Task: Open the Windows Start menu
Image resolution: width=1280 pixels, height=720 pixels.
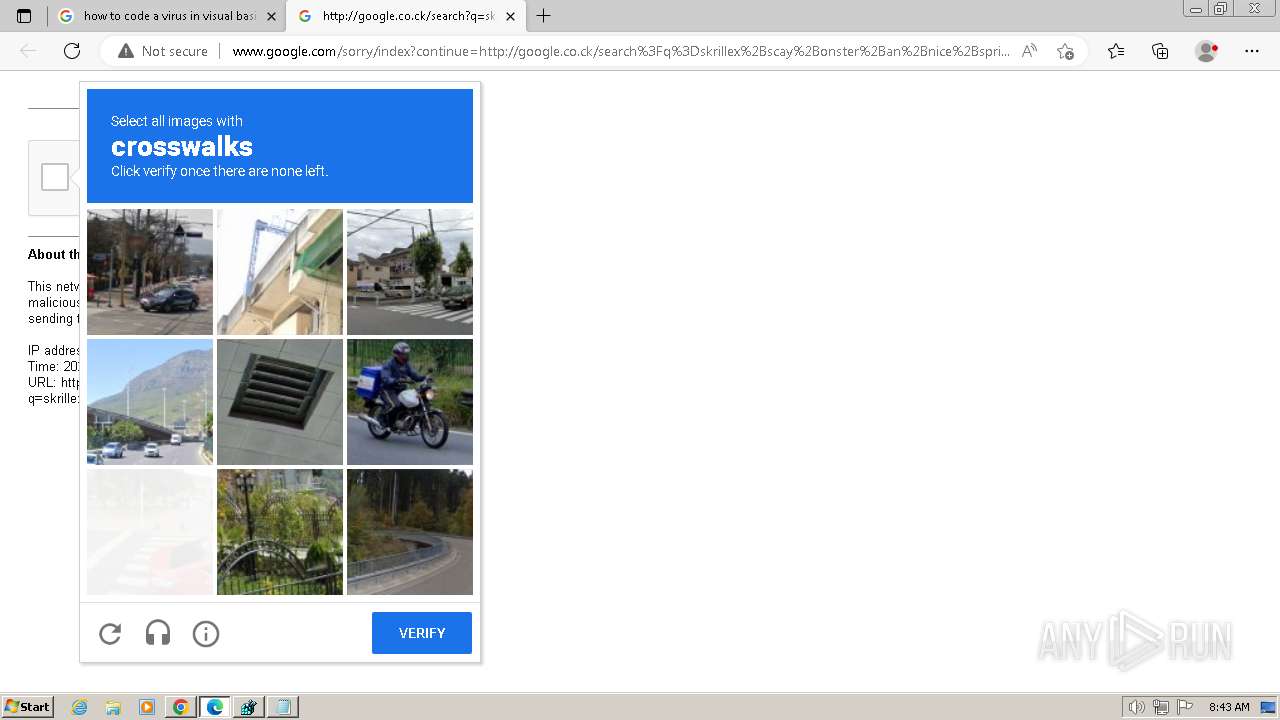Action: pyautogui.click(x=27, y=707)
